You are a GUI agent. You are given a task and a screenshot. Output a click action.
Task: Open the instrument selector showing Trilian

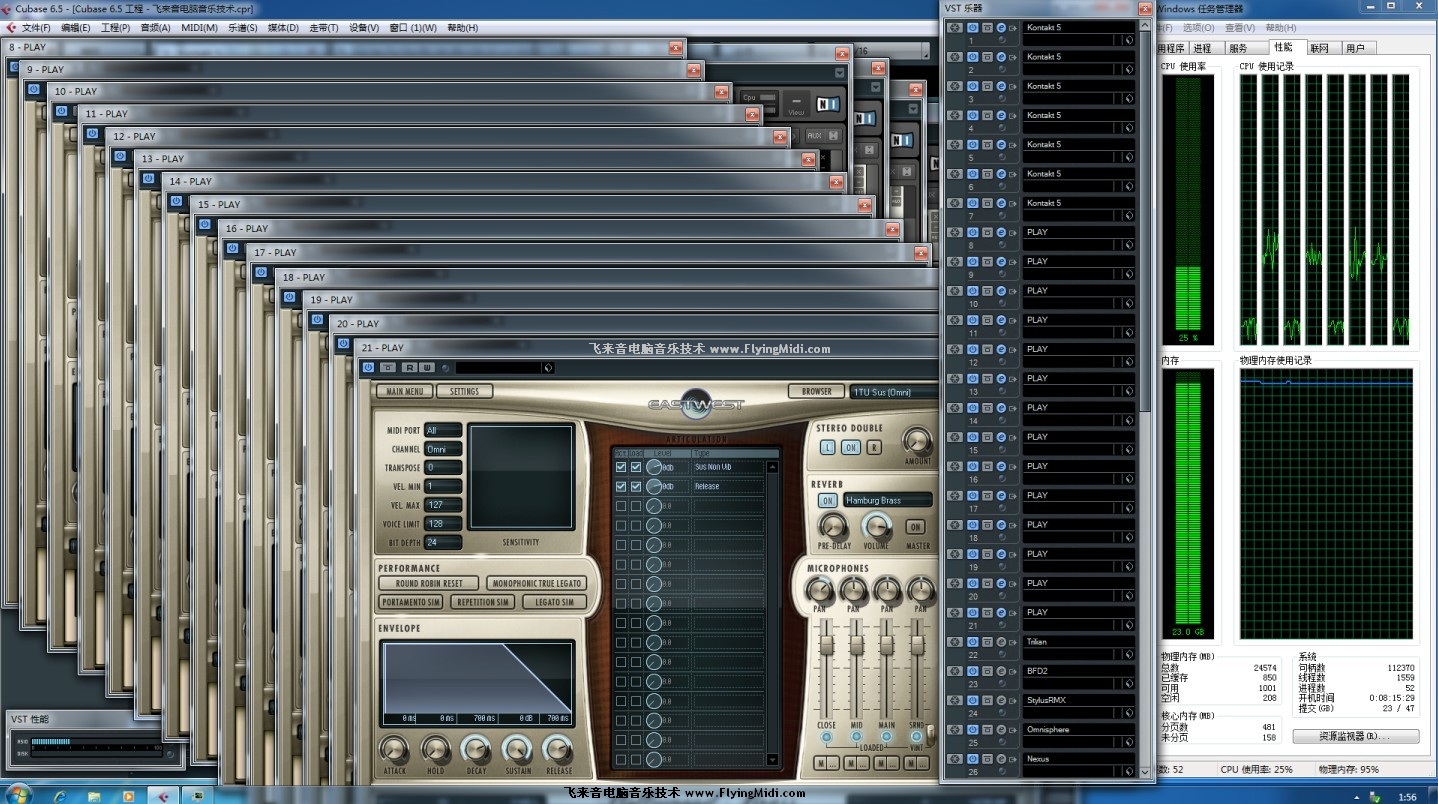[1079, 641]
